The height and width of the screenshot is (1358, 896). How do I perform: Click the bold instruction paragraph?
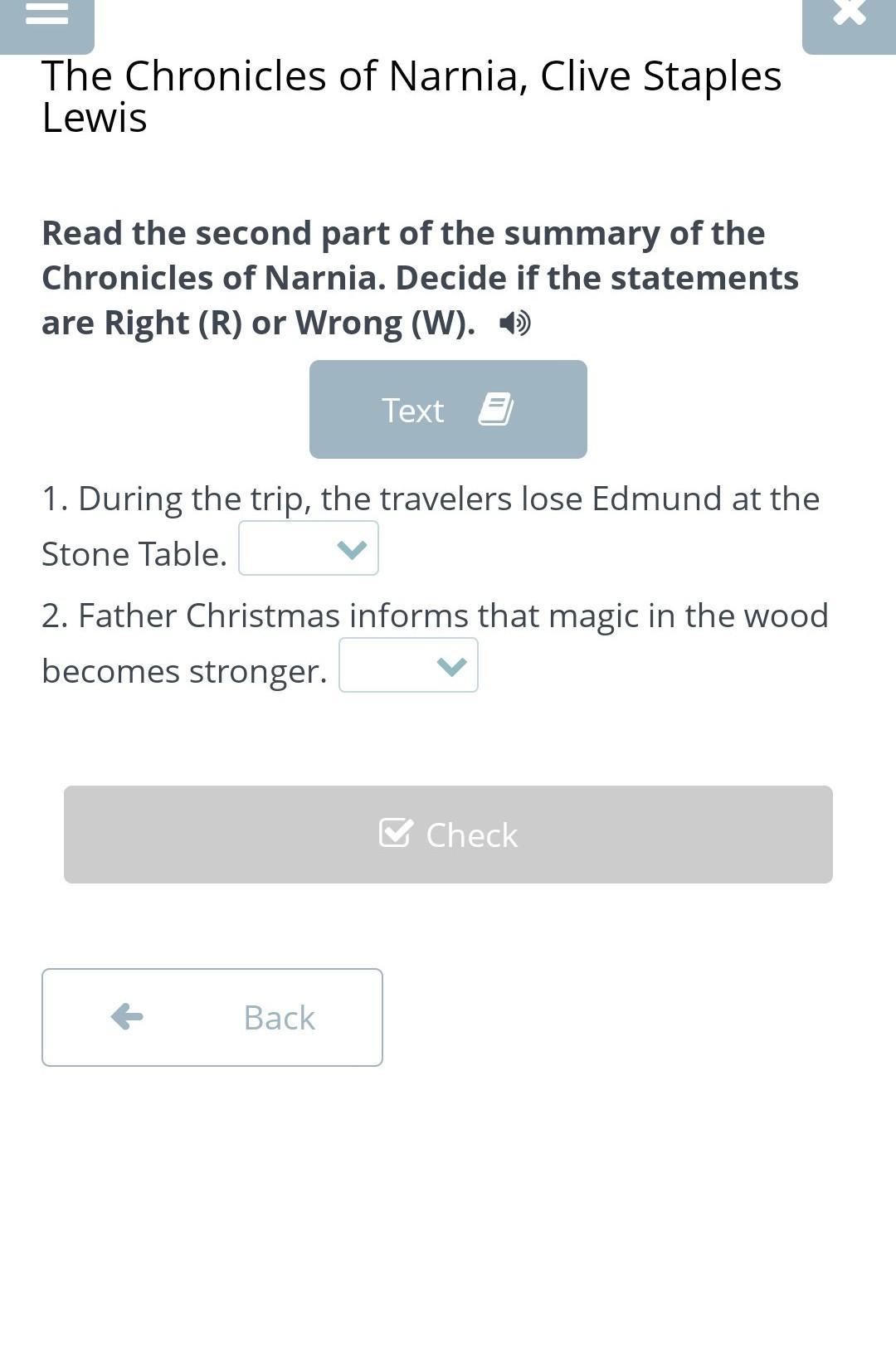pyautogui.click(x=420, y=278)
